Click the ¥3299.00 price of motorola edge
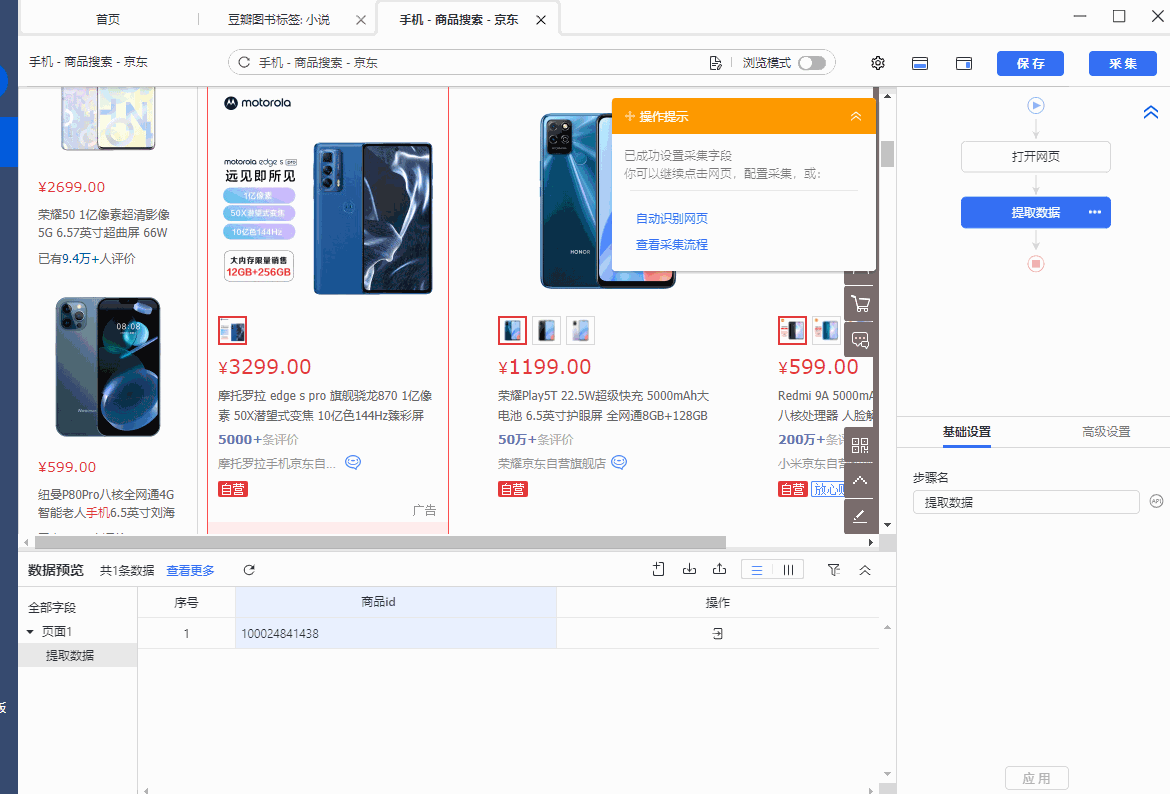The height and width of the screenshot is (794, 1170). (x=264, y=367)
